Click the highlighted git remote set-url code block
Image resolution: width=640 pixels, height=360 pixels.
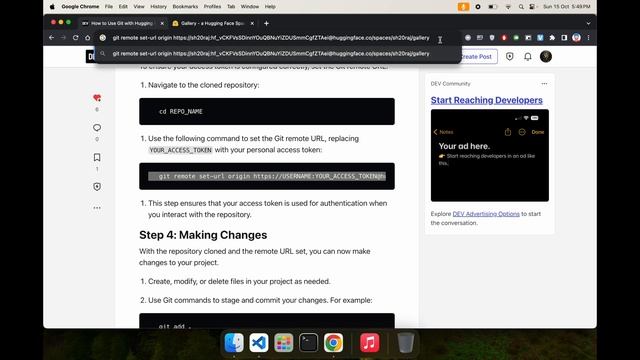pyautogui.click(x=267, y=176)
